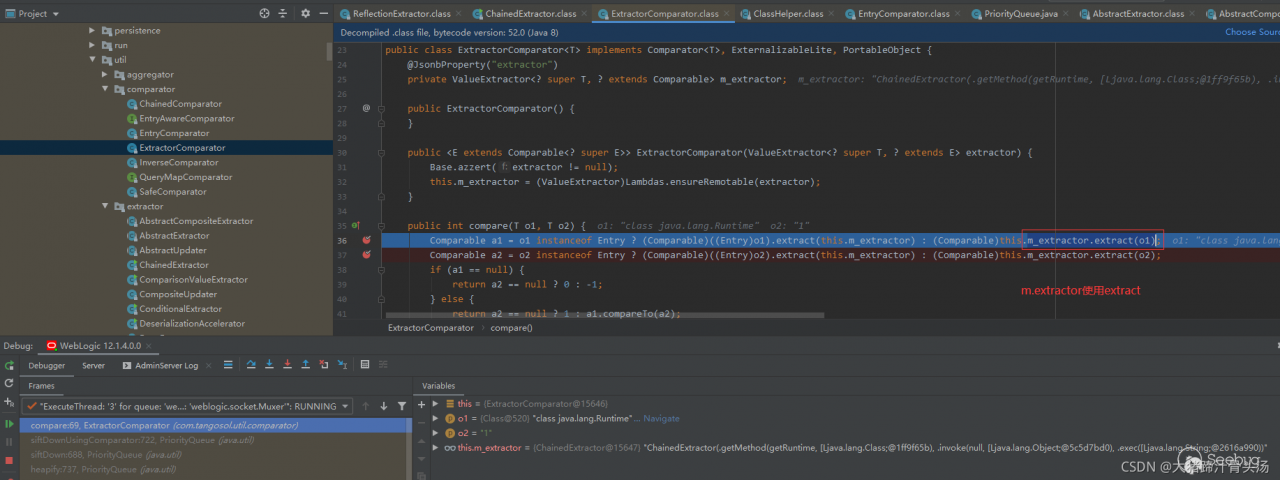
Task: Toggle the breakpoint on line 36
Action: [x=366, y=241]
